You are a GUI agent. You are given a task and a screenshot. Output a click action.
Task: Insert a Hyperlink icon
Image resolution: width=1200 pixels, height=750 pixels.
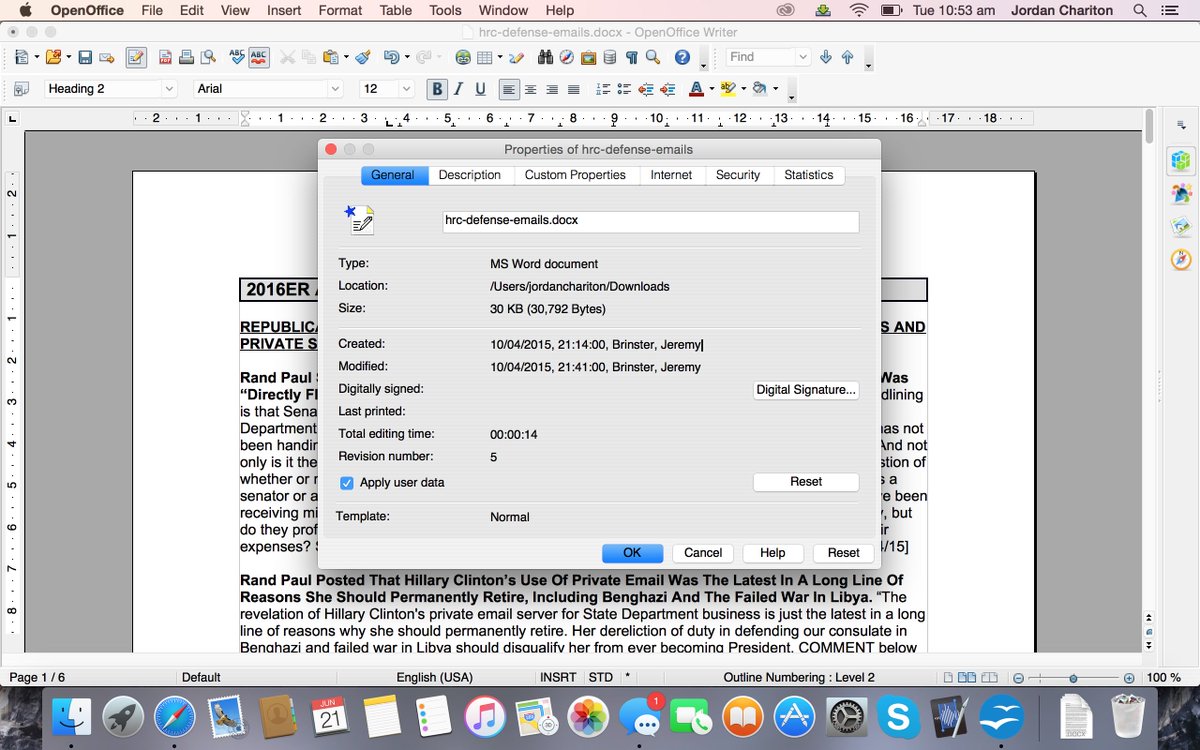pos(463,57)
